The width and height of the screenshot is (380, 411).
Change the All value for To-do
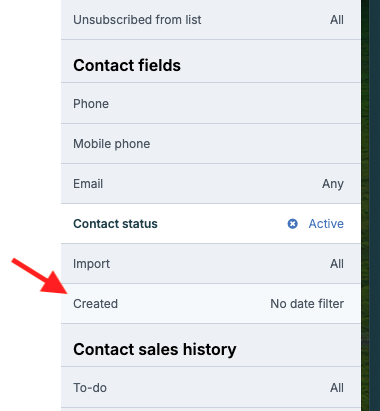point(337,388)
